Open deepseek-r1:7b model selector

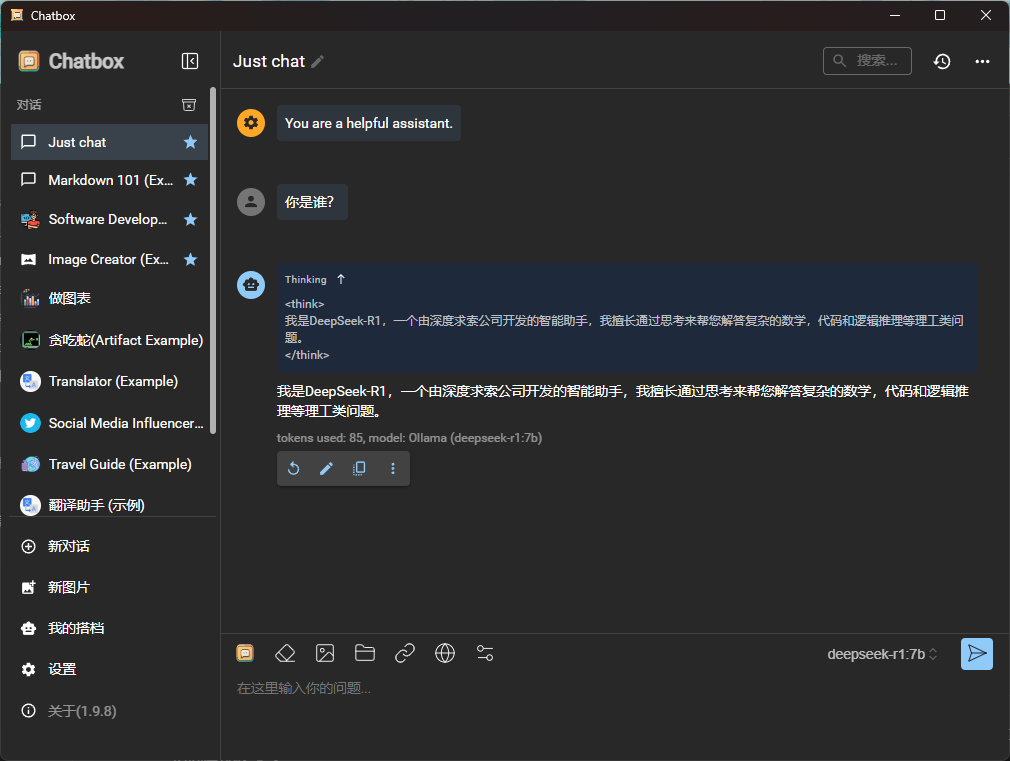pos(882,654)
